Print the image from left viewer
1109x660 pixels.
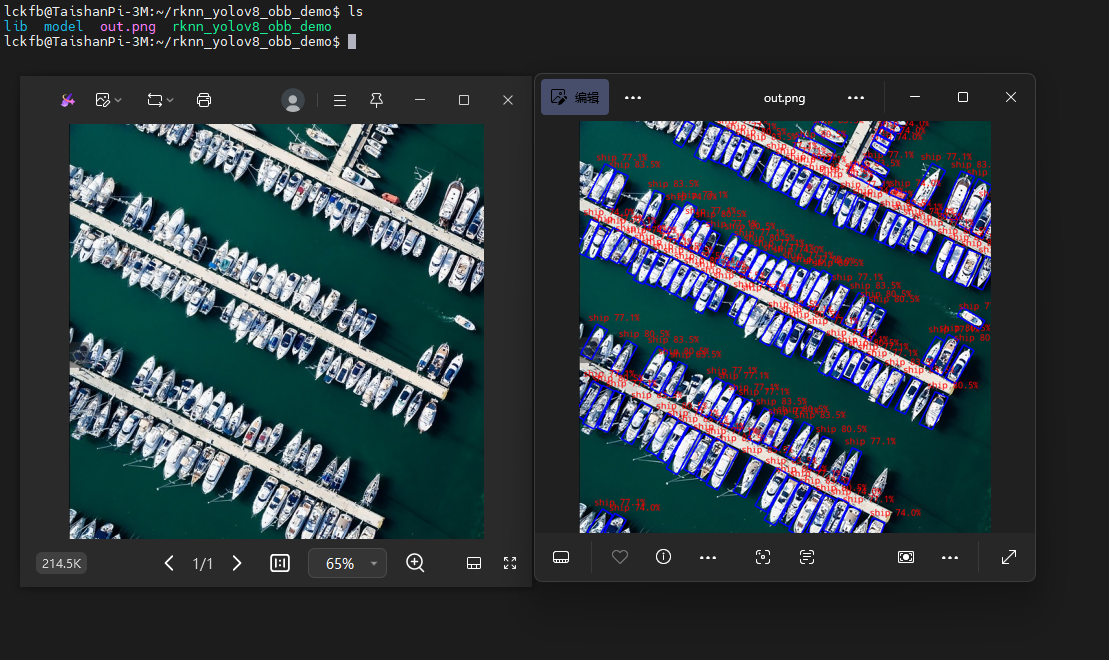coord(204,100)
